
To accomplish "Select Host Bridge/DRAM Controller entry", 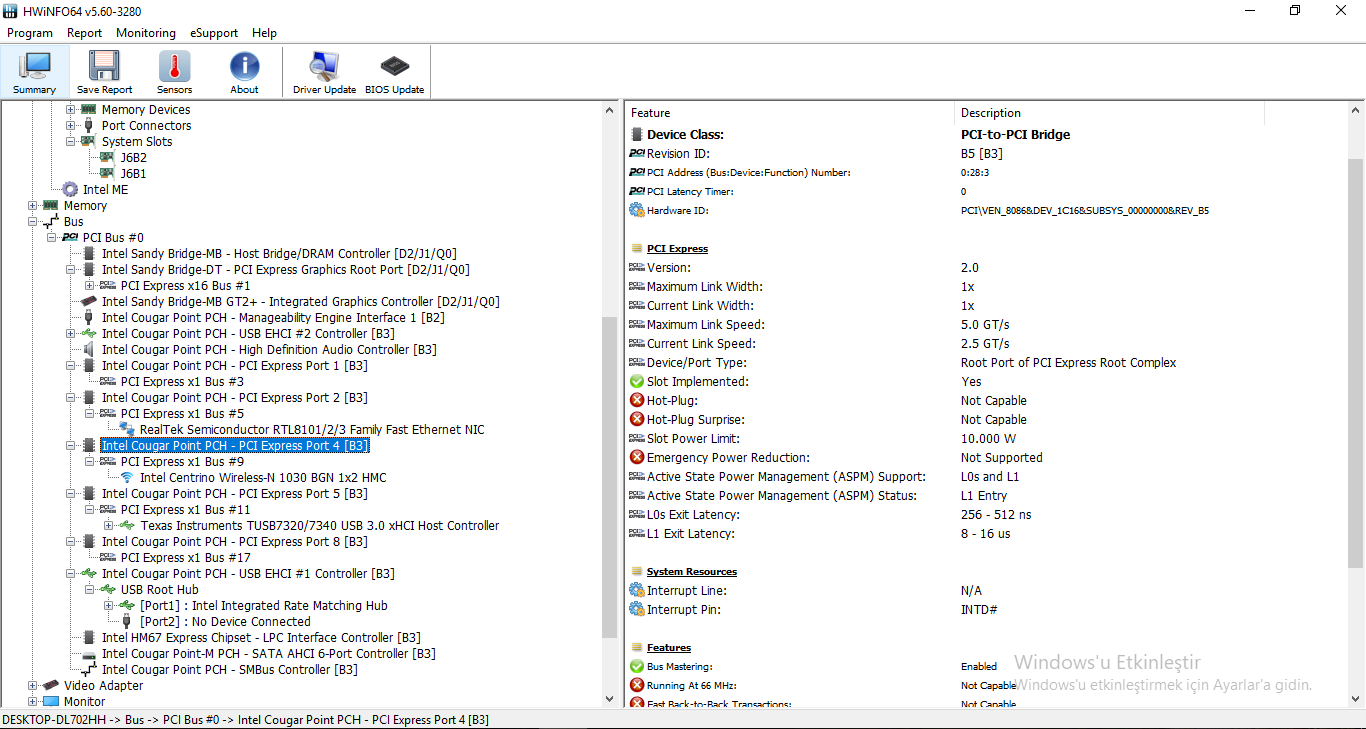I will [279, 253].
